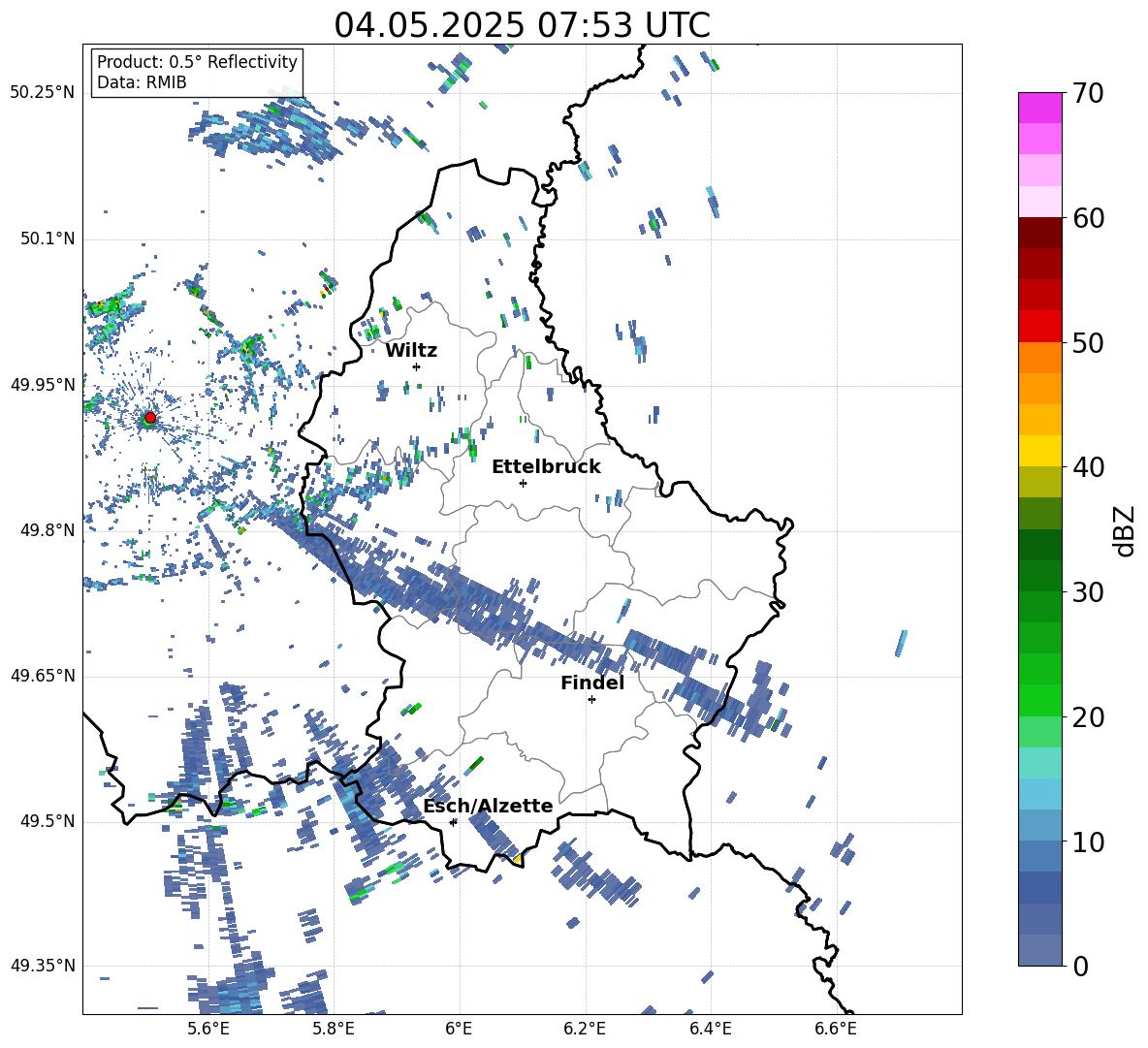This screenshot has width=1148, height=1048.
Task: Click the Esch/Alzette location cross marker
Action: point(453,822)
